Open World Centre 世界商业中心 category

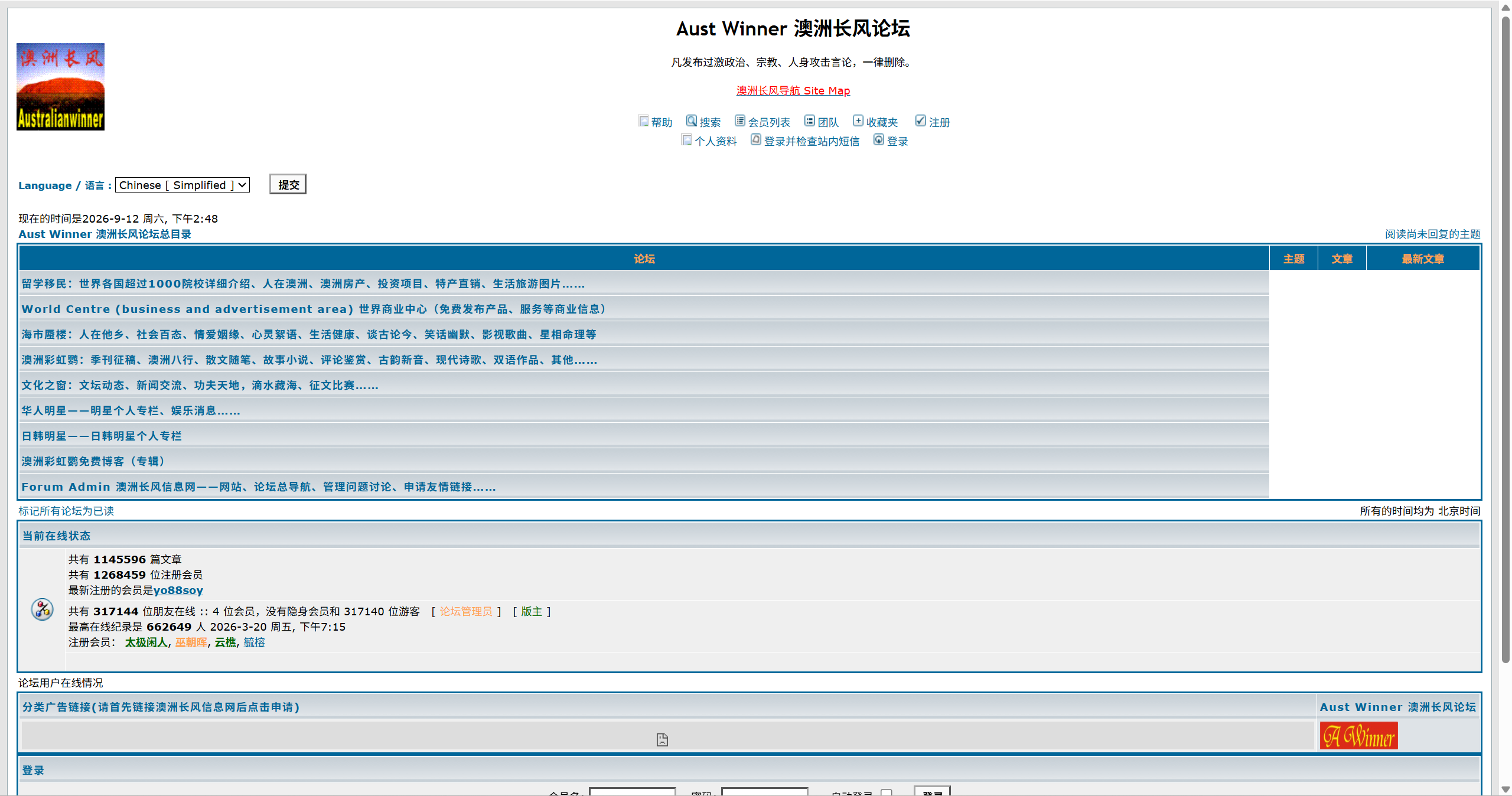tap(314, 309)
